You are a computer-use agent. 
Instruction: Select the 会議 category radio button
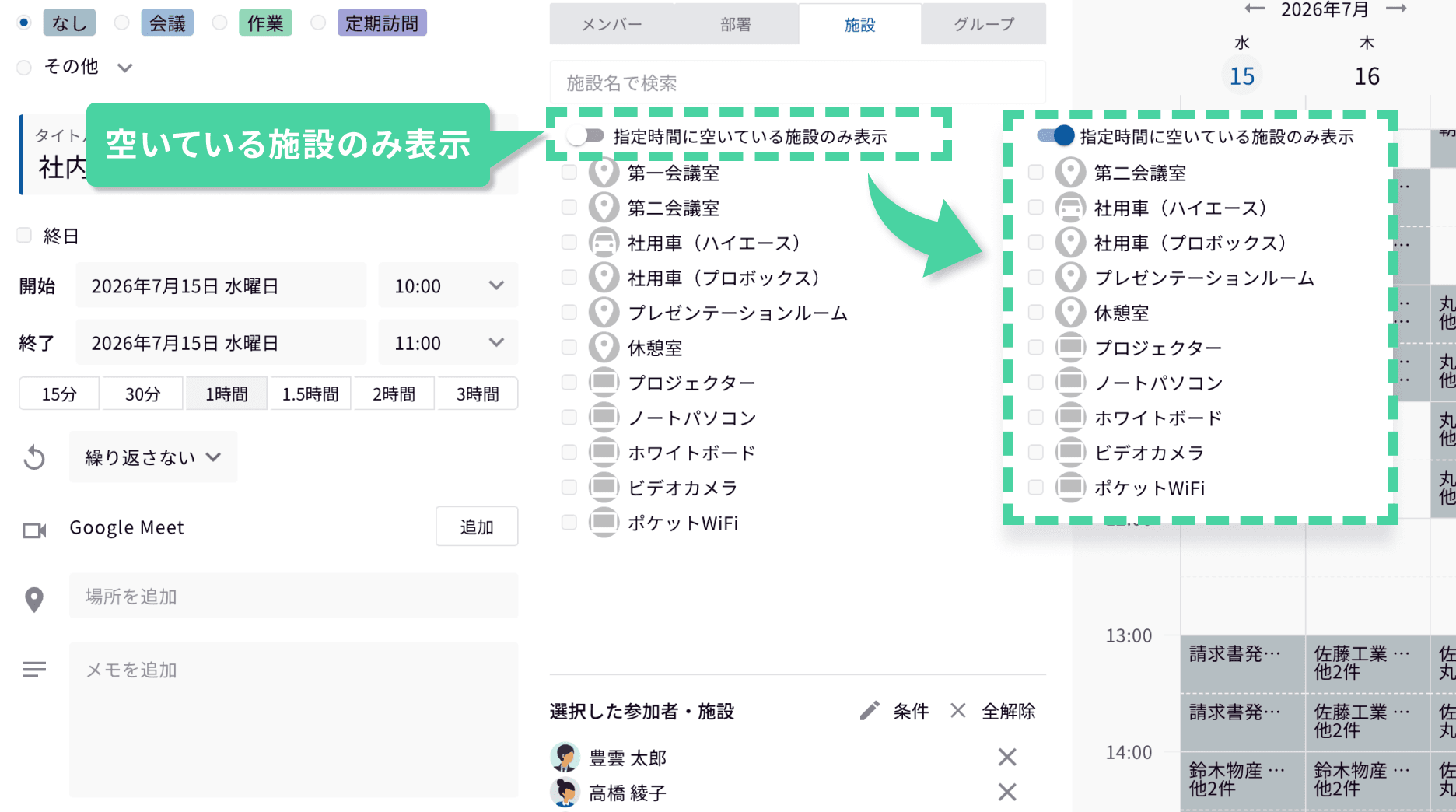click(x=121, y=23)
